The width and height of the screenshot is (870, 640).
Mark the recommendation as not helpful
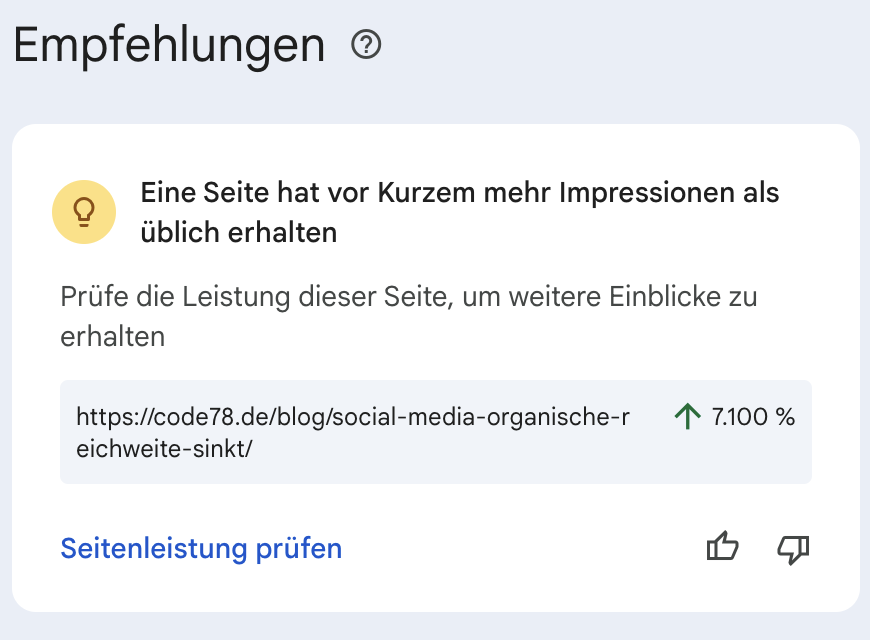click(792, 548)
